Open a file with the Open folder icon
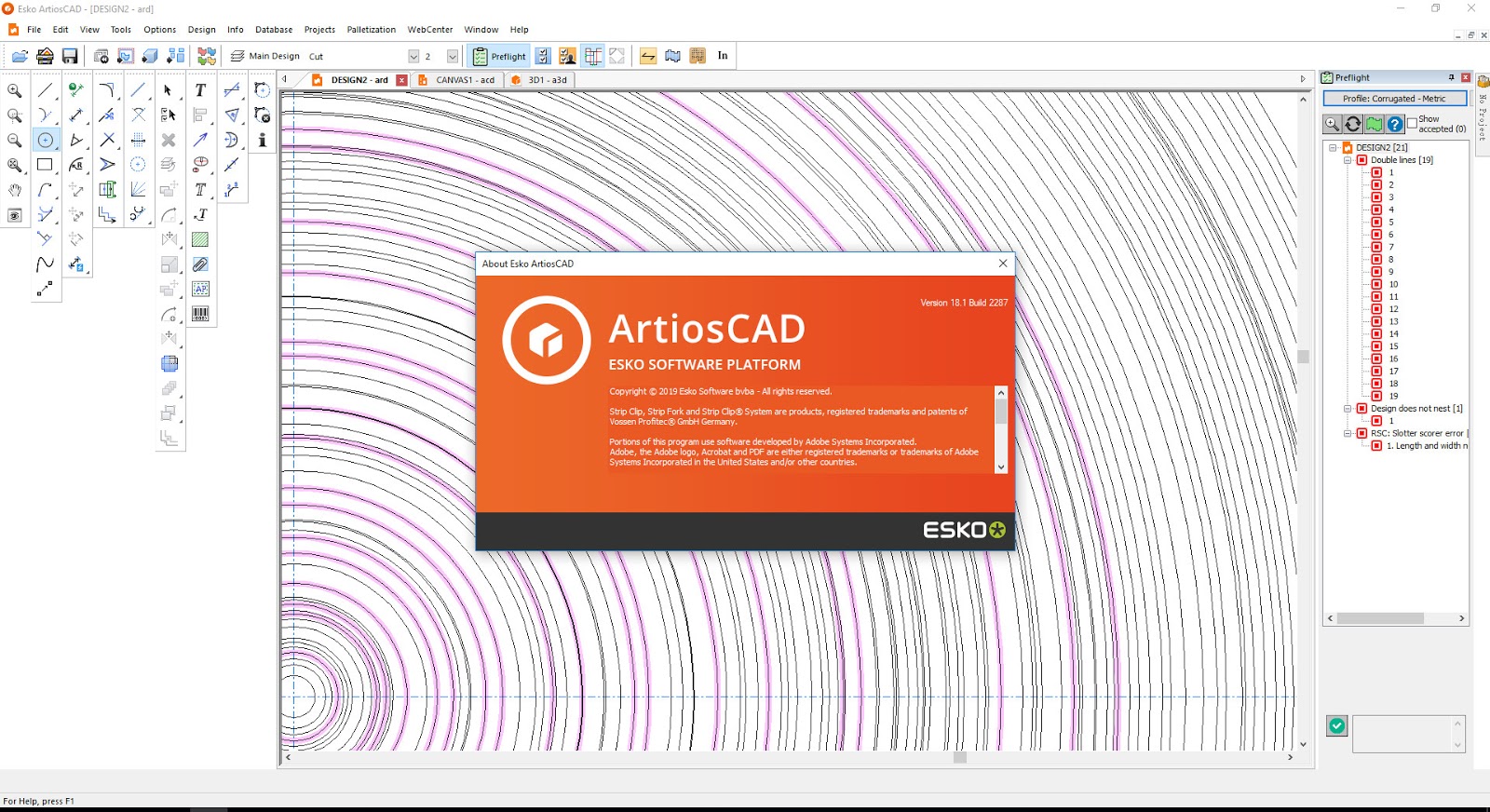The image size is (1490, 812). coord(20,56)
